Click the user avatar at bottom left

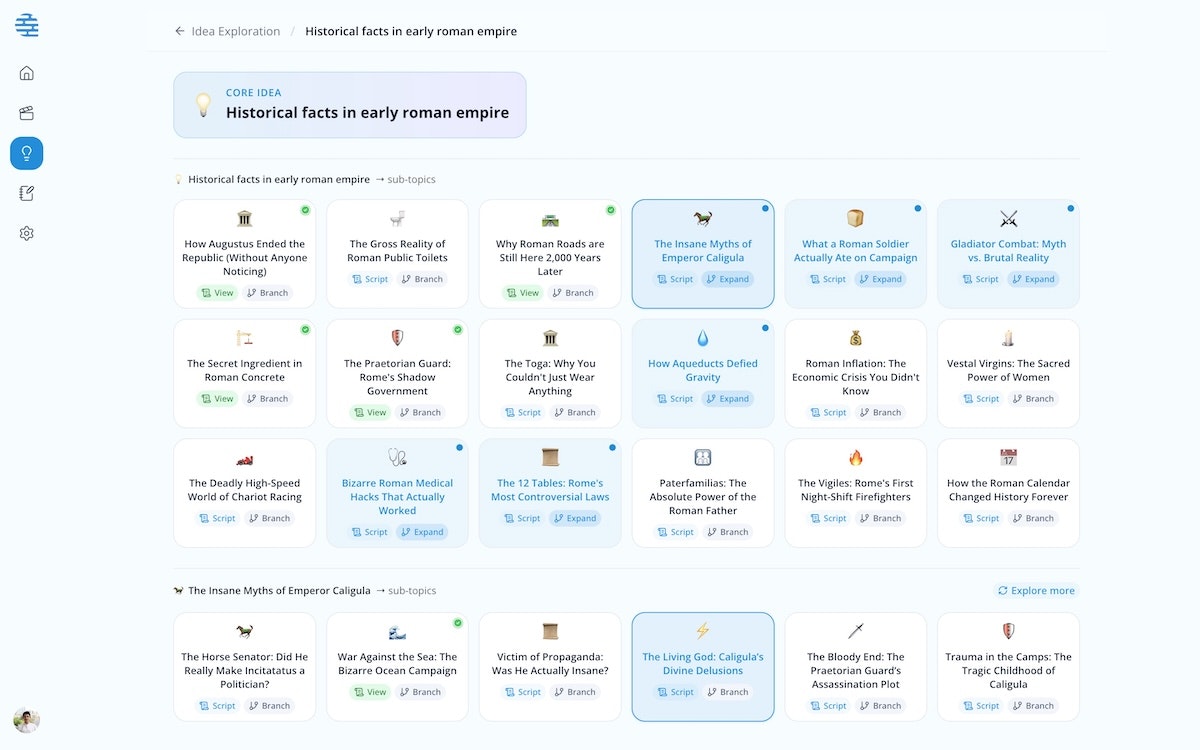pyautogui.click(x=26, y=720)
